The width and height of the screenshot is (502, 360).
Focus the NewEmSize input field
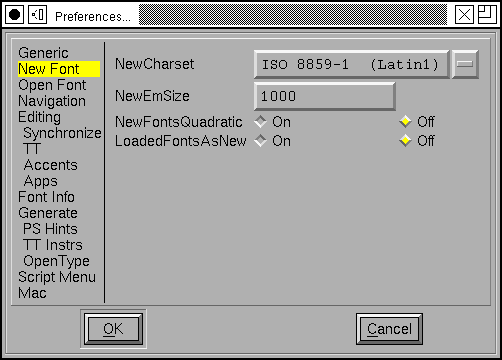pyautogui.click(x=325, y=96)
